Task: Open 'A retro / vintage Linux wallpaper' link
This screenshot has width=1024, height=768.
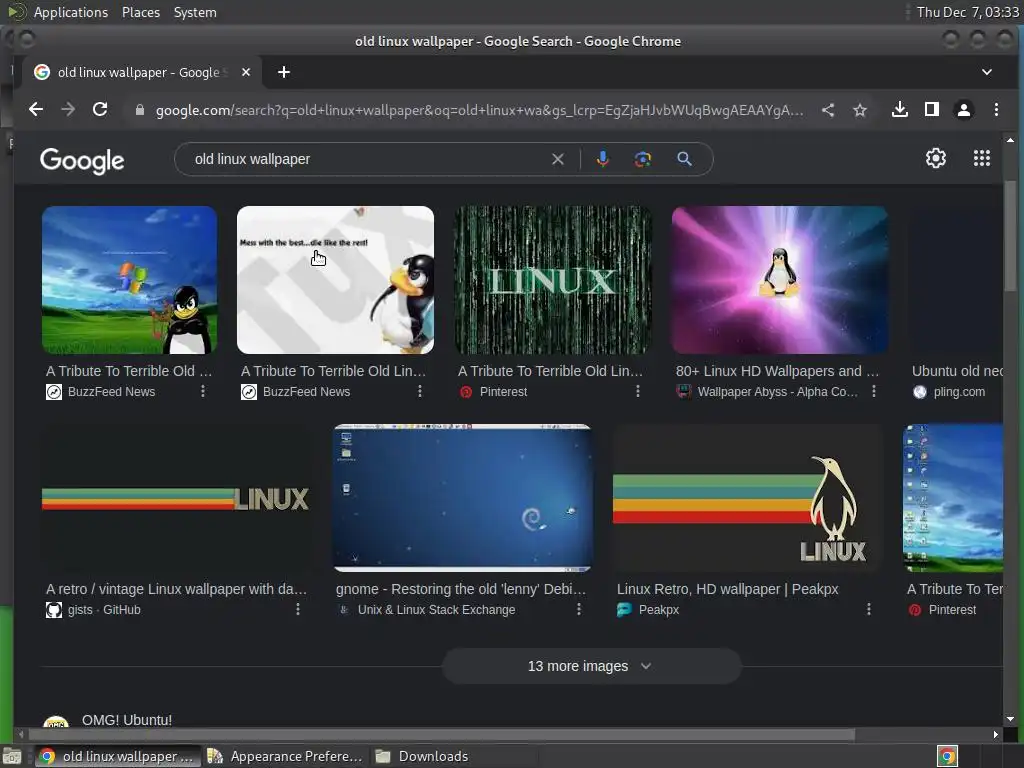Action: click(x=176, y=589)
